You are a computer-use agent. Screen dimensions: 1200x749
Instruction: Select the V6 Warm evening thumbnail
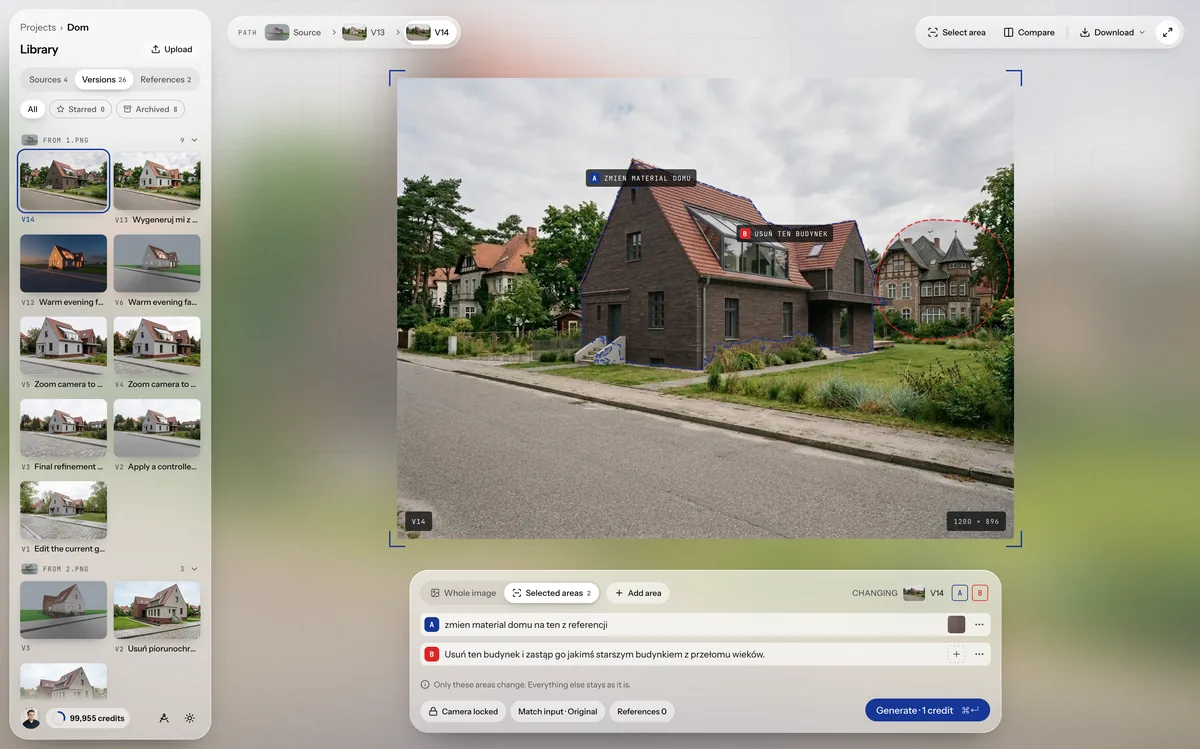157,264
